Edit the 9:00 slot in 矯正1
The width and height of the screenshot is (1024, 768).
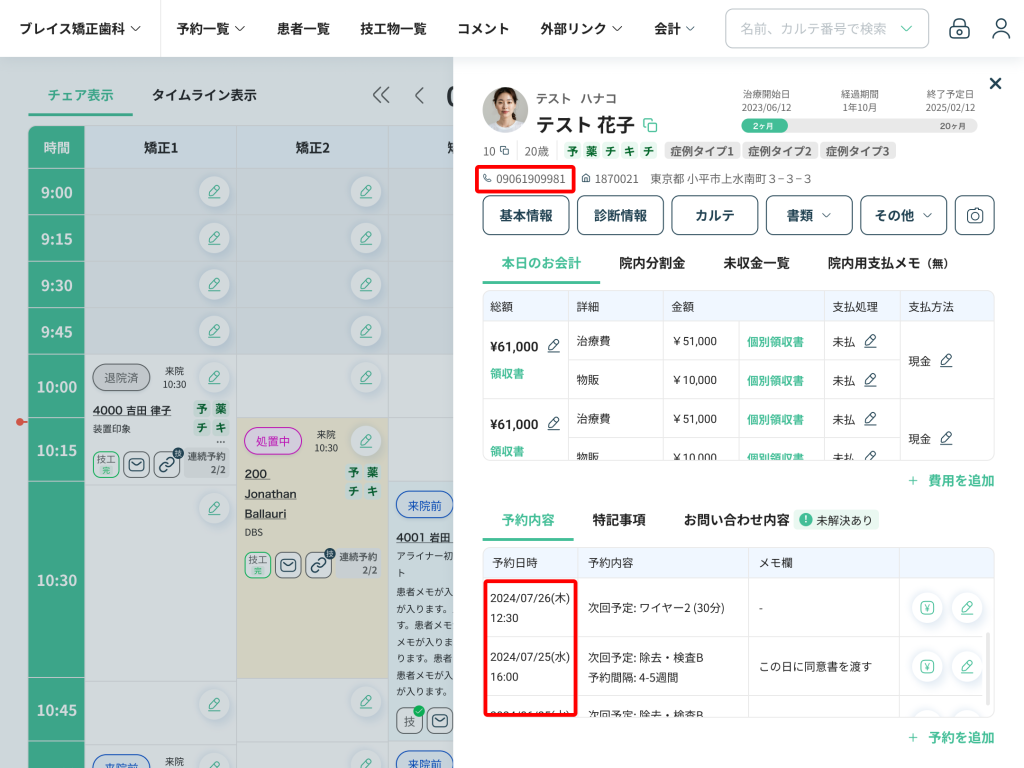(213, 192)
